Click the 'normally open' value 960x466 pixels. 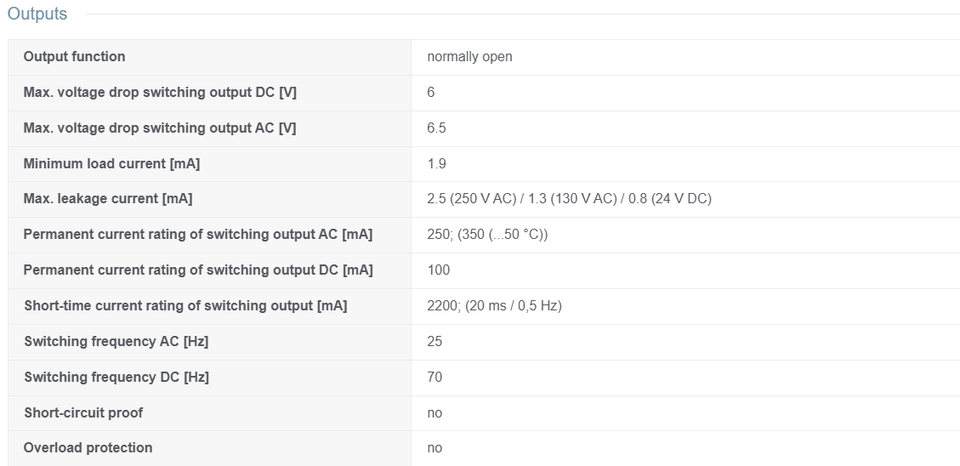pyautogui.click(x=470, y=56)
